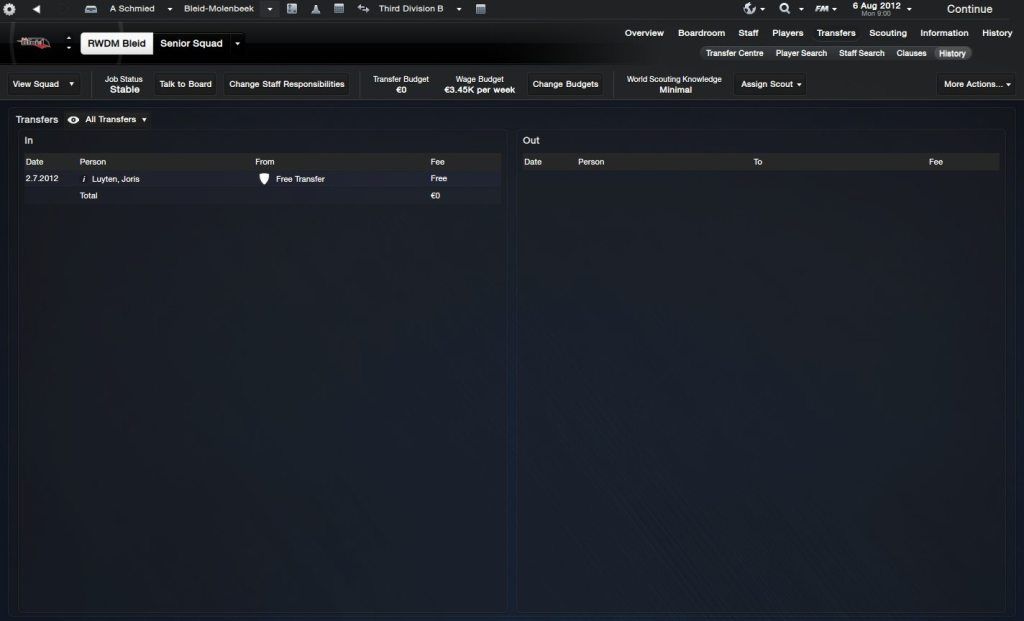
Task: Open the Assign Scout dropdown
Action: click(771, 84)
